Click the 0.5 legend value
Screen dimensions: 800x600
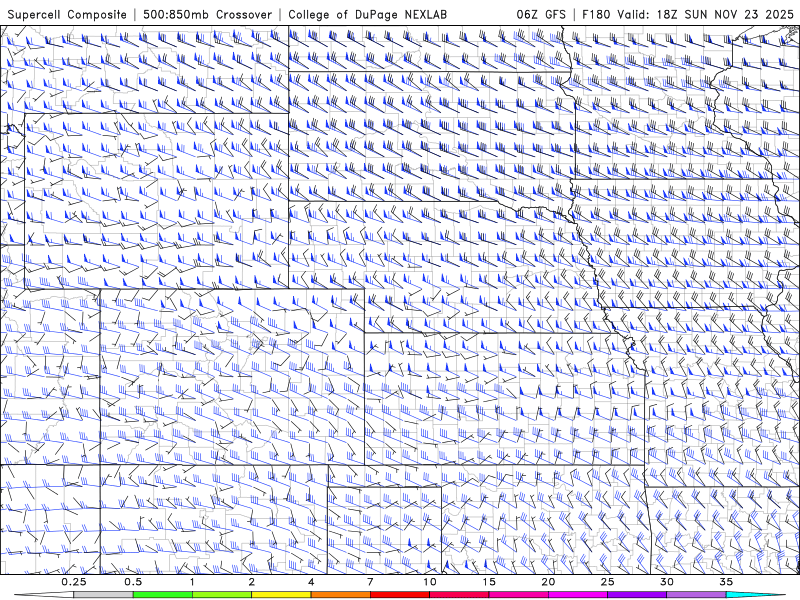coord(133,582)
